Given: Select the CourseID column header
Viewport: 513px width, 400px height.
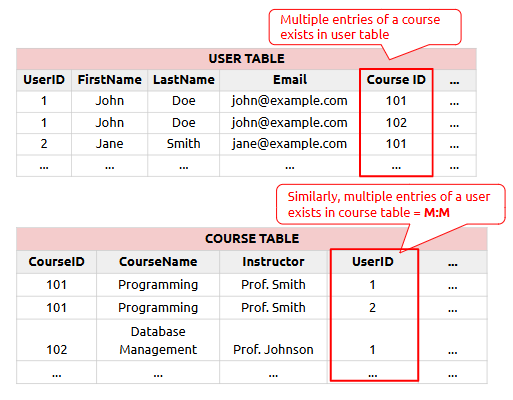Looking at the screenshot, I should pyautogui.click(x=57, y=262).
